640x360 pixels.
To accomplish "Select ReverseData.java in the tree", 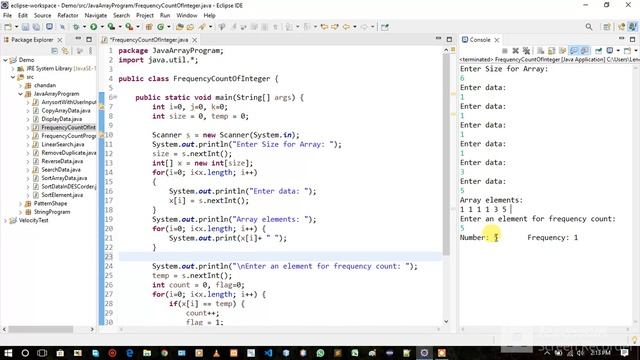I will pyautogui.click(x=62, y=161).
